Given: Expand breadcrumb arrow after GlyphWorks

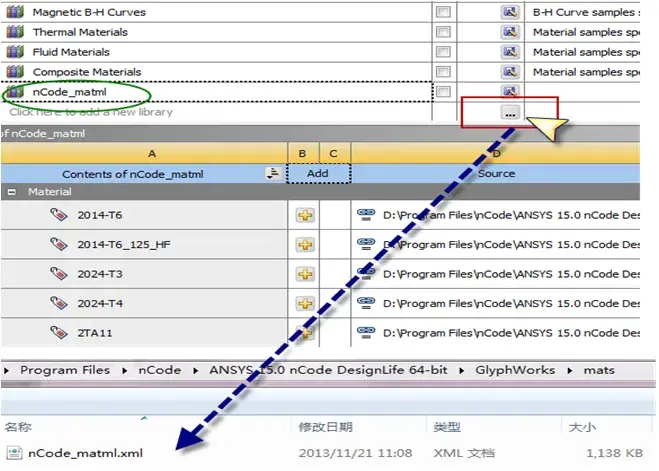Looking at the screenshot, I should [570, 371].
